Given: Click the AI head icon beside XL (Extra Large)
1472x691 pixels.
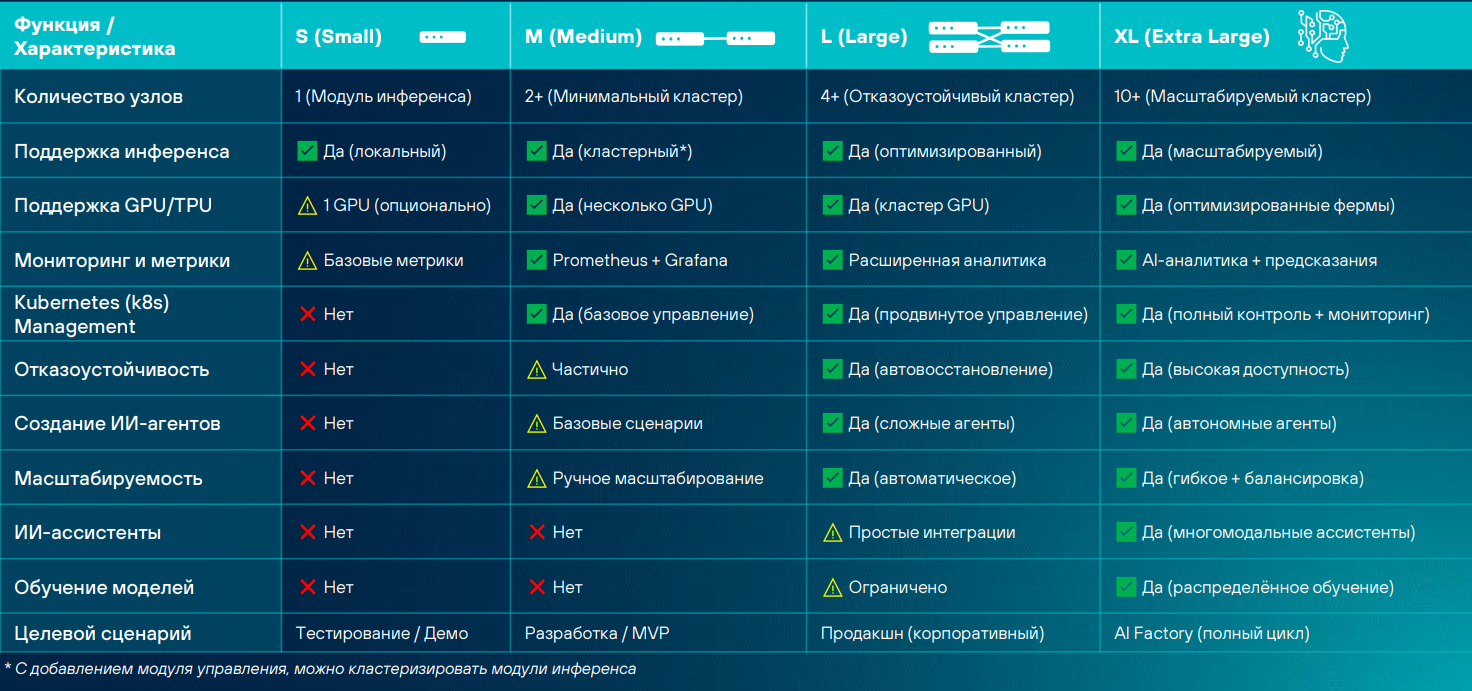Looking at the screenshot, I should 1324,35.
